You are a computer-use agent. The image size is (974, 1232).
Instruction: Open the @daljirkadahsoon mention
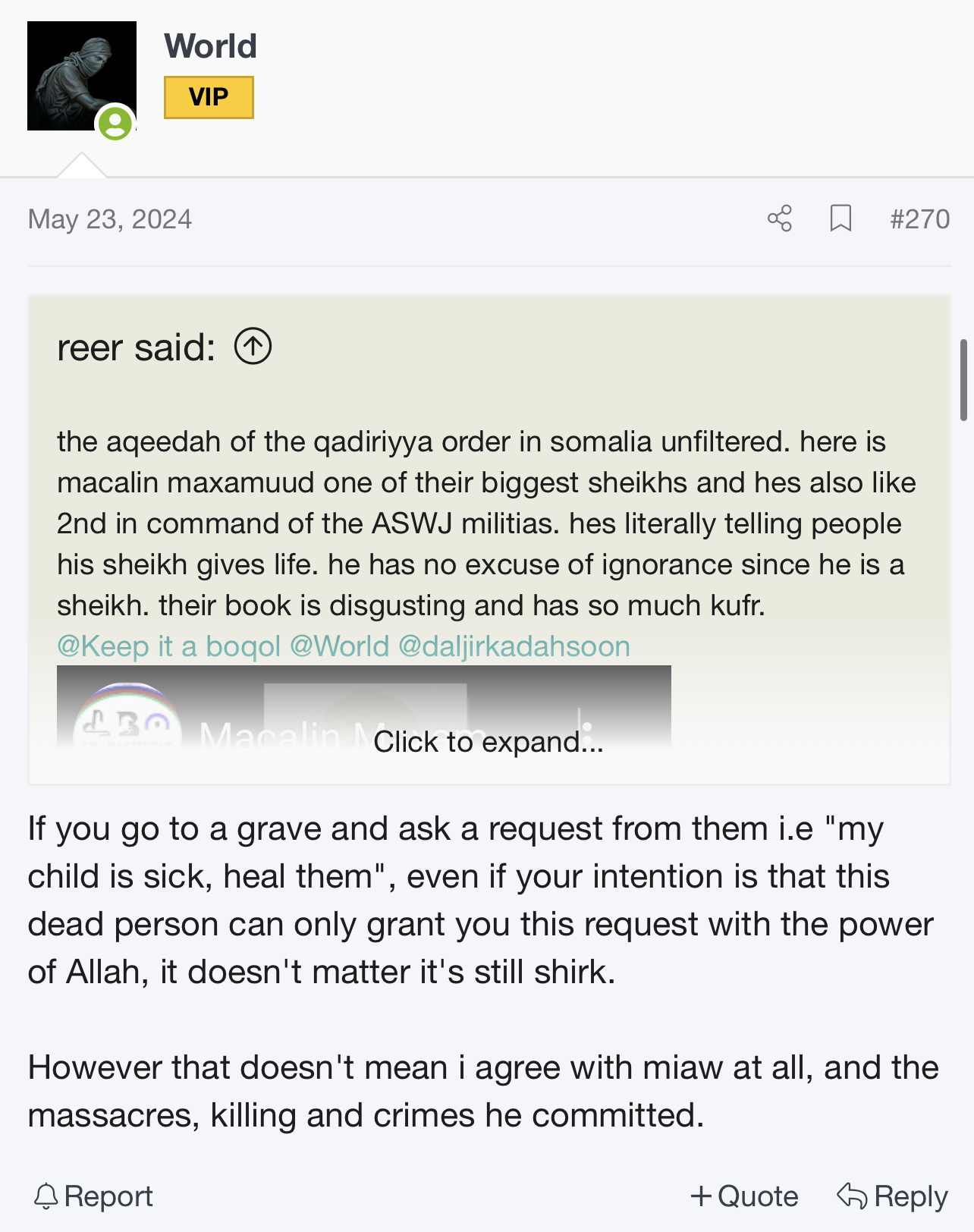pos(514,646)
